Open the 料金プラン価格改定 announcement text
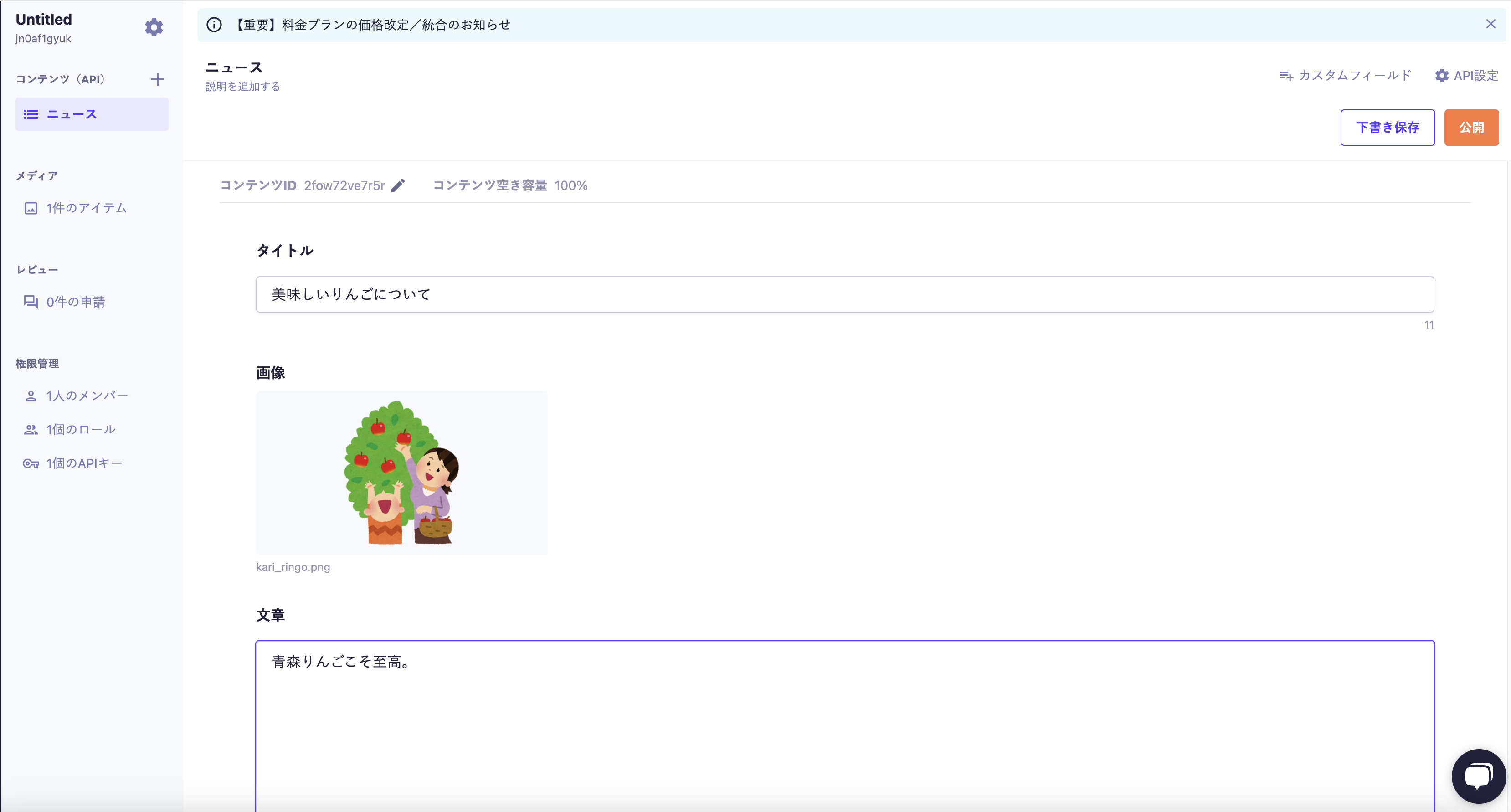Viewport: 1511px width, 812px height. 372,25
